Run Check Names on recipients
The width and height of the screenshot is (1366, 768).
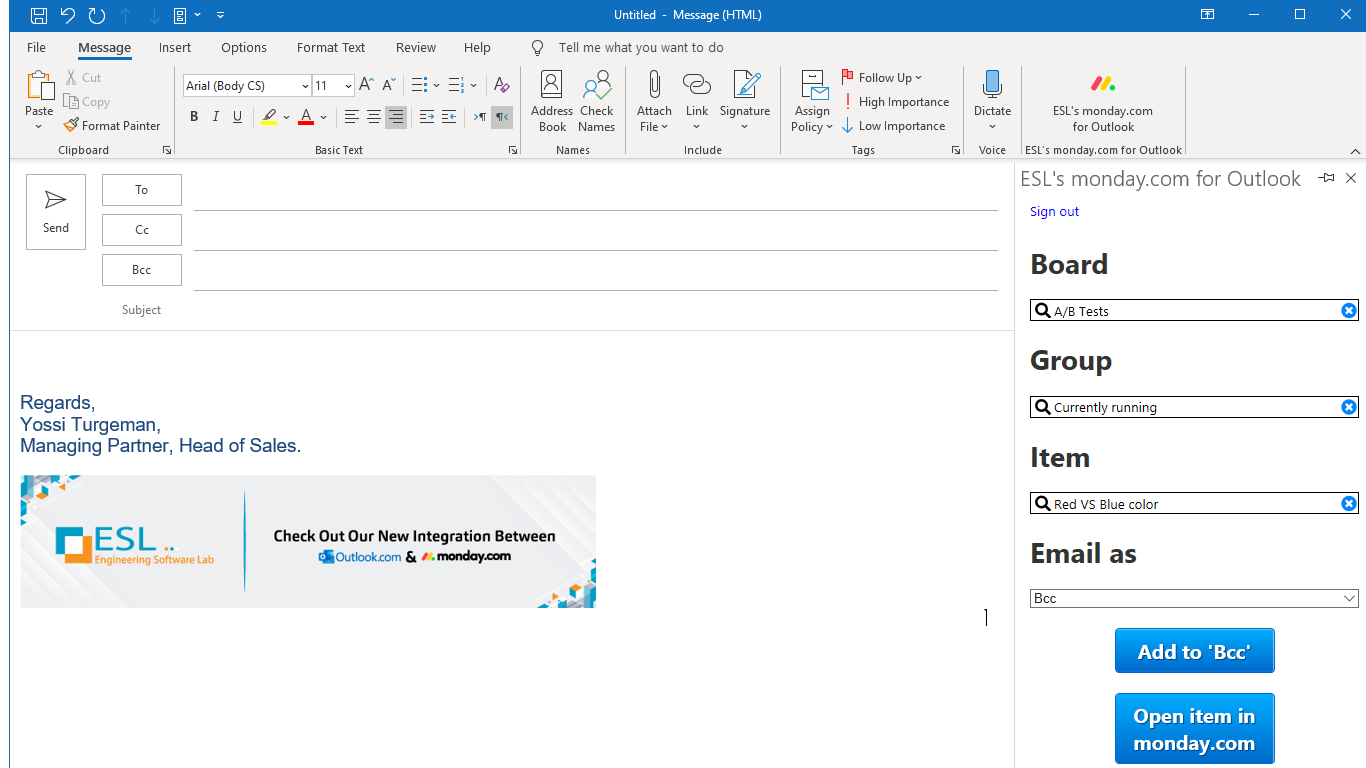pyautogui.click(x=596, y=101)
